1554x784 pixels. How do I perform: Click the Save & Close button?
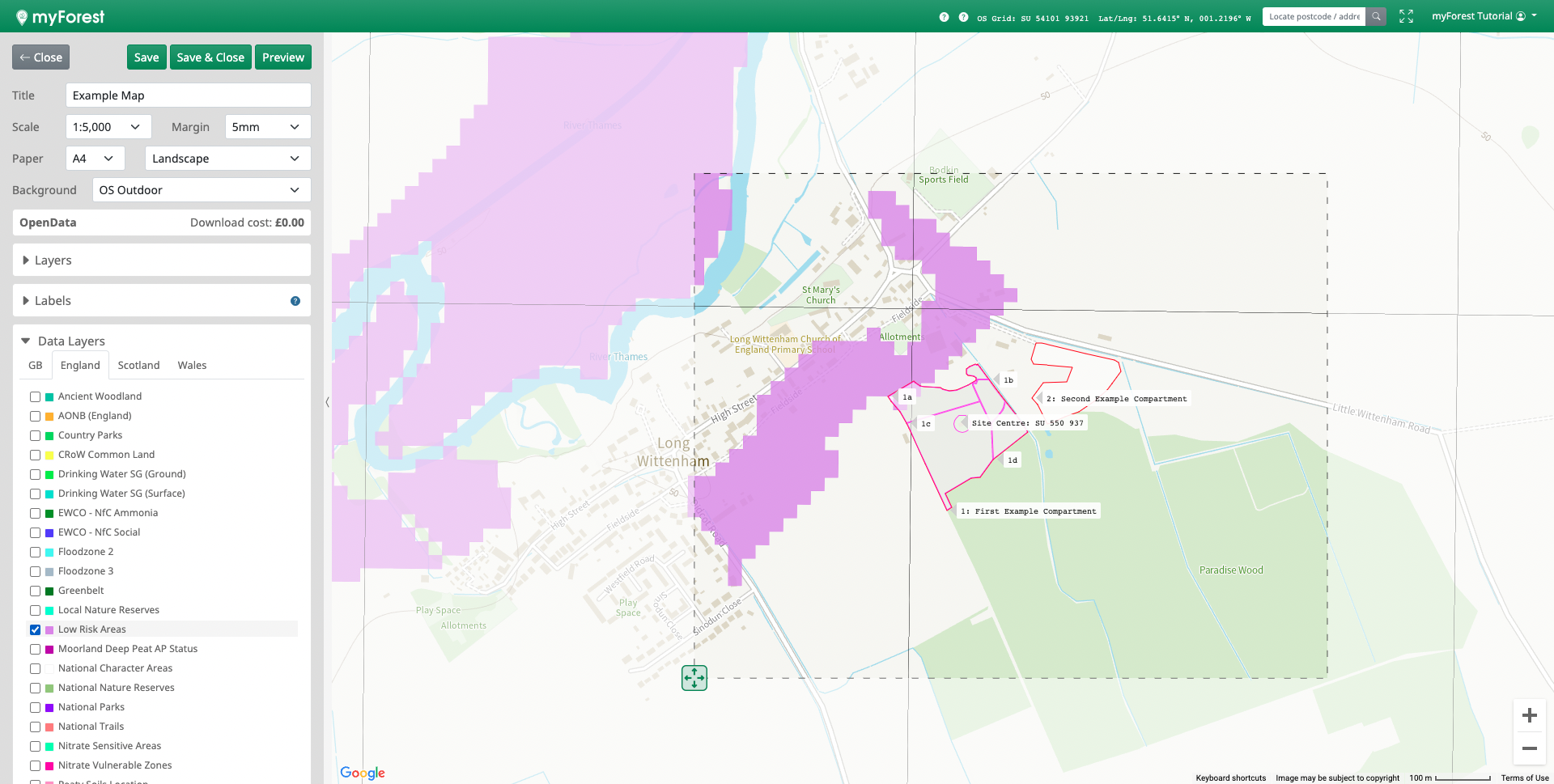[x=210, y=57]
